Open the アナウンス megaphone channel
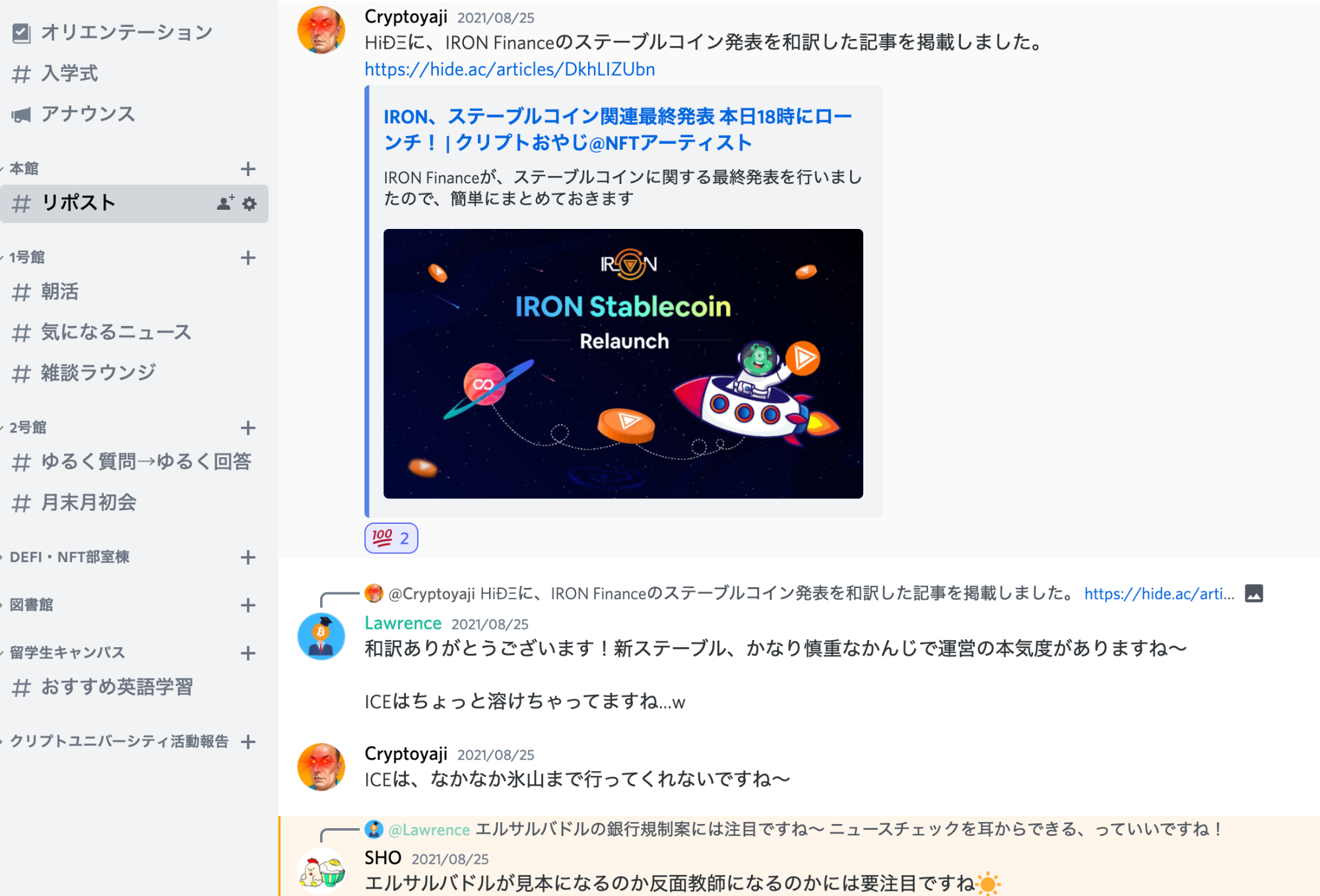 click(x=135, y=114)
